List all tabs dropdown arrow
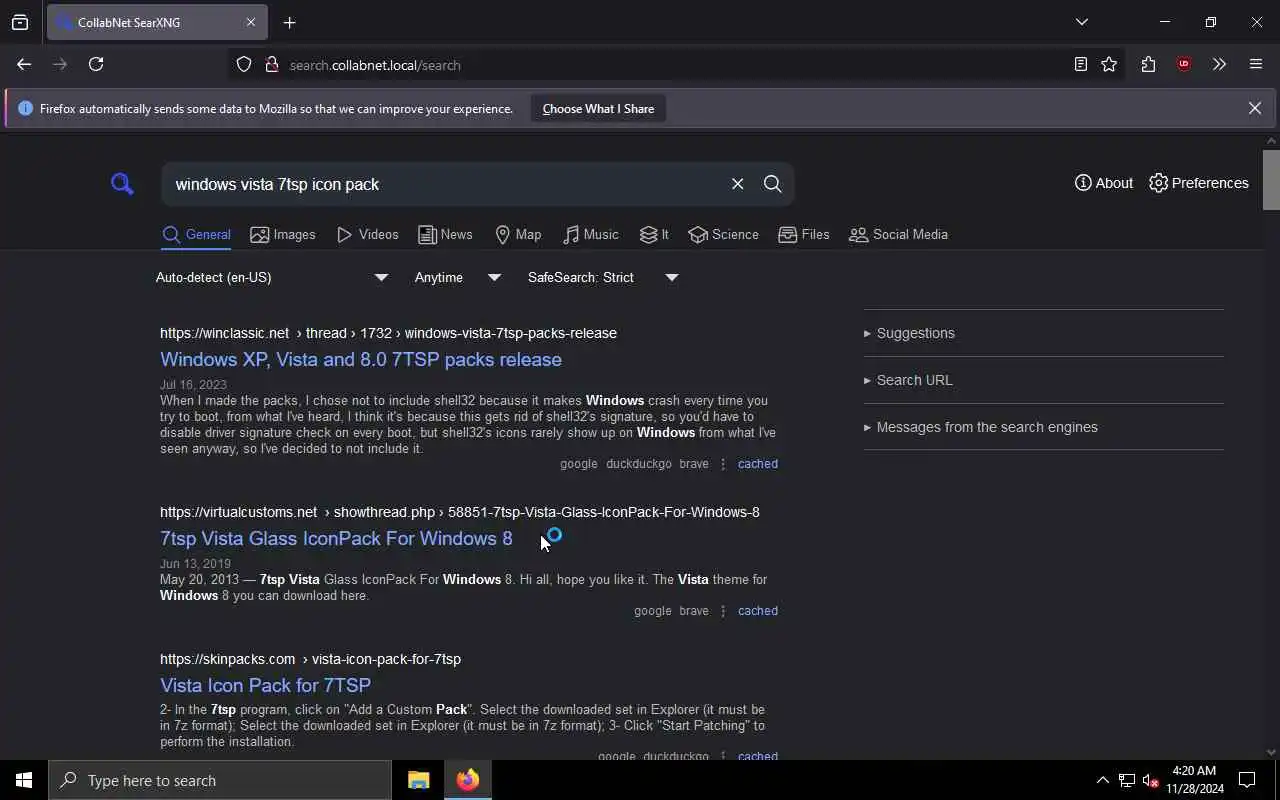Image resolution: width=1280 pixels, height=800 pixels. pyautogui.click(x=1081, y=22)
